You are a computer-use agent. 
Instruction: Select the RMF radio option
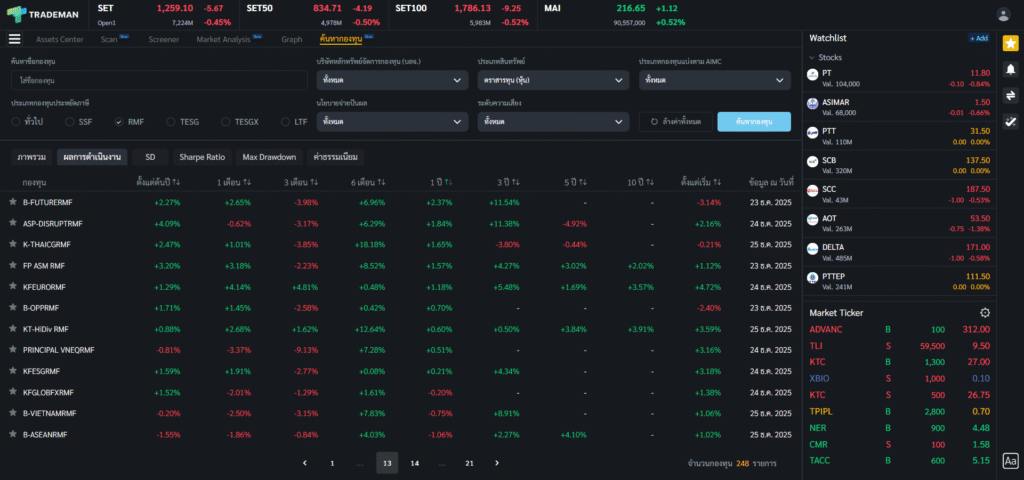coord(119,122)
